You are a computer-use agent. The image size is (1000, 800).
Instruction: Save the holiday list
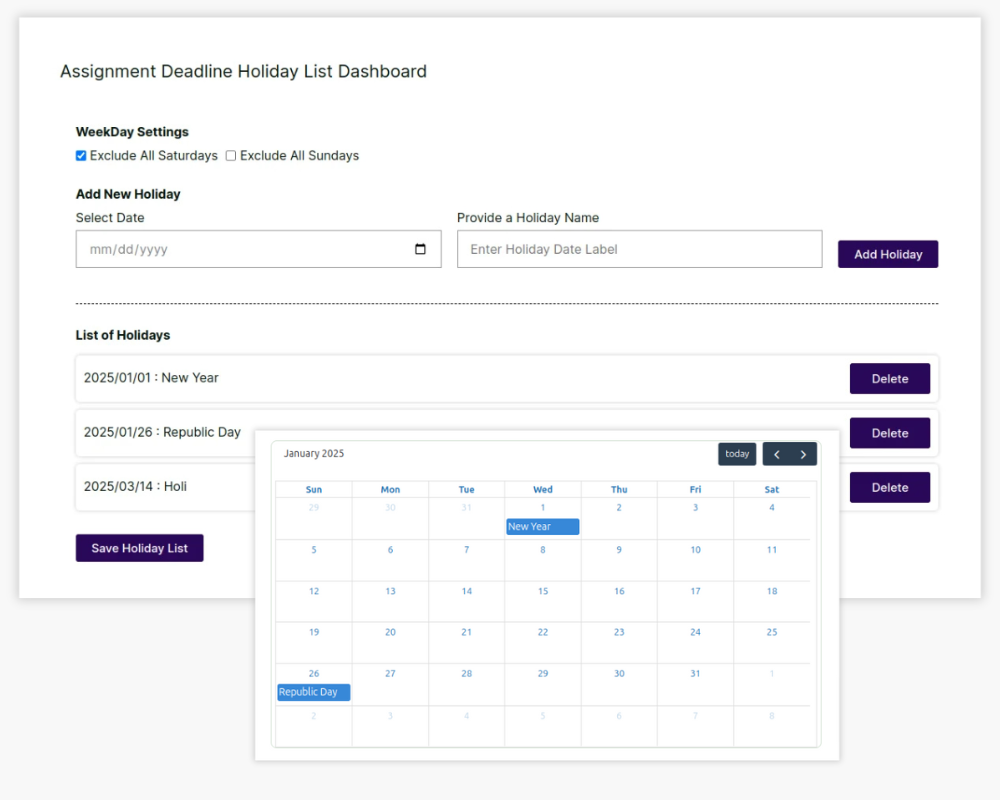[x=139, y=548]
